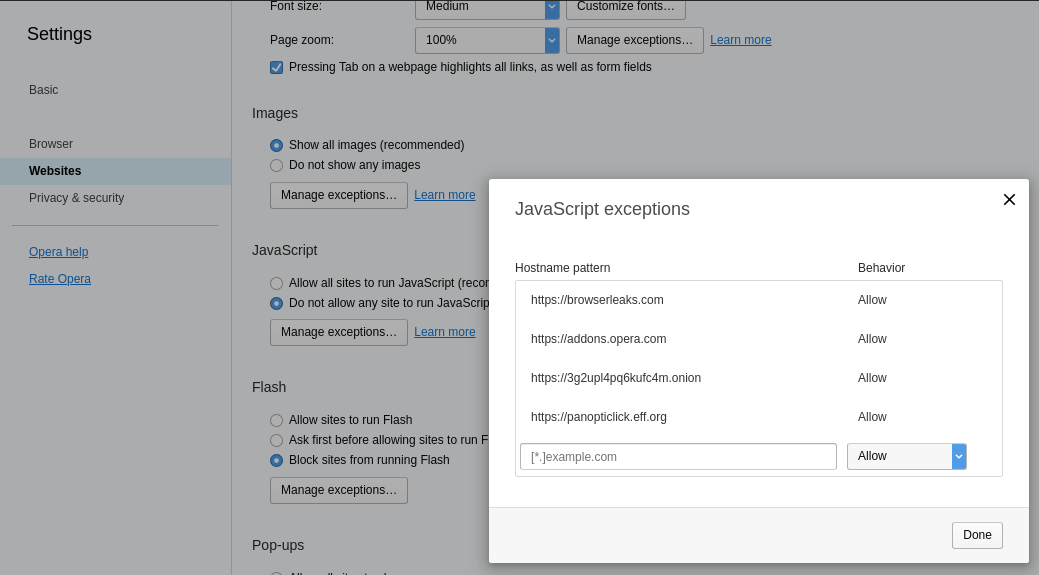
Task: Click the Rate Opera link
Action: click(60, 279)
